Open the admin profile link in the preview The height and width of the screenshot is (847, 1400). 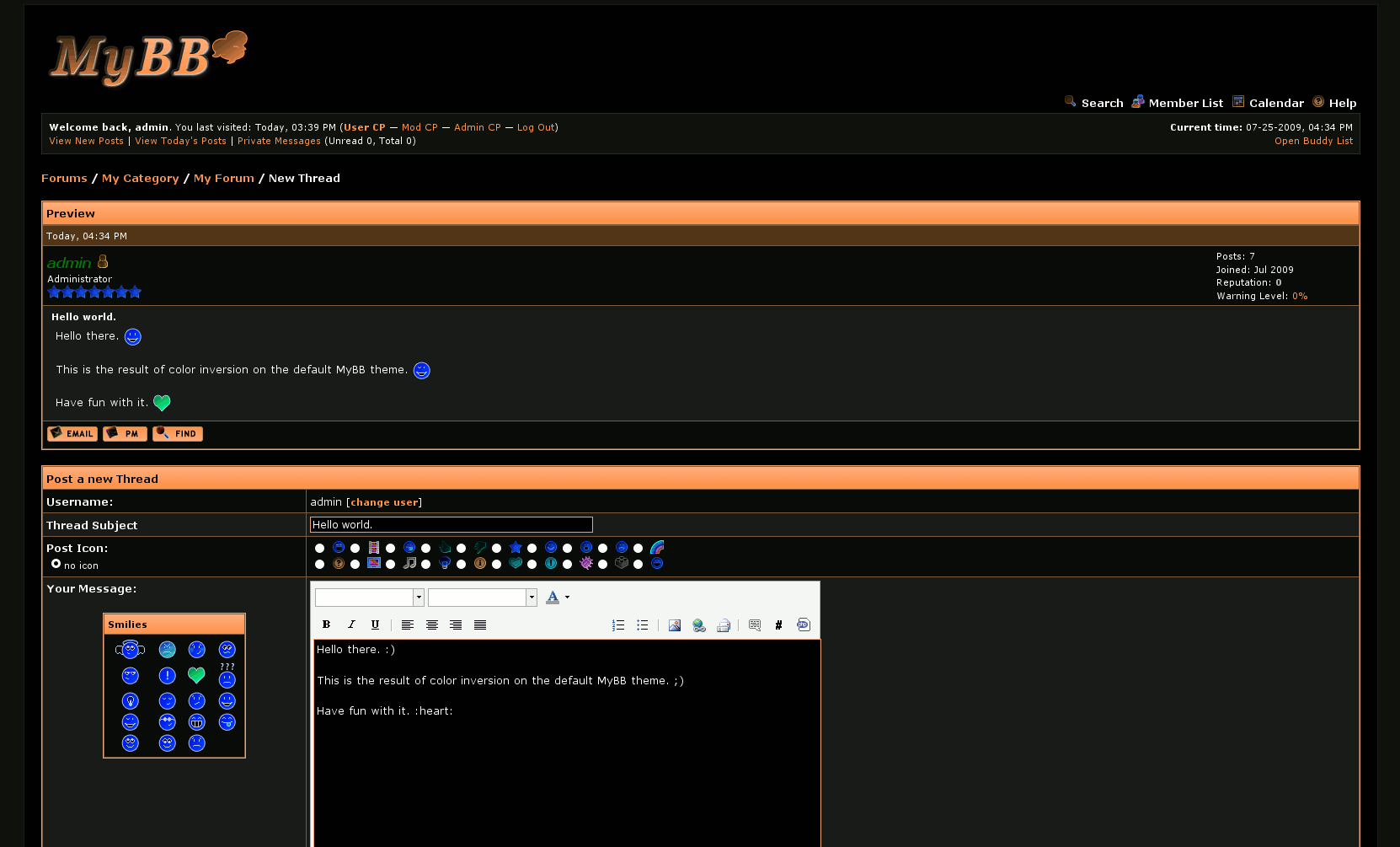coord(69,263)
